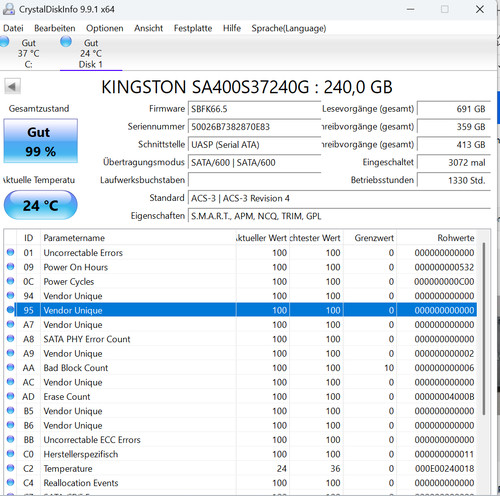Select the AA Bad Block Count row
Screen dimensions: 500x496
point(241,368)
